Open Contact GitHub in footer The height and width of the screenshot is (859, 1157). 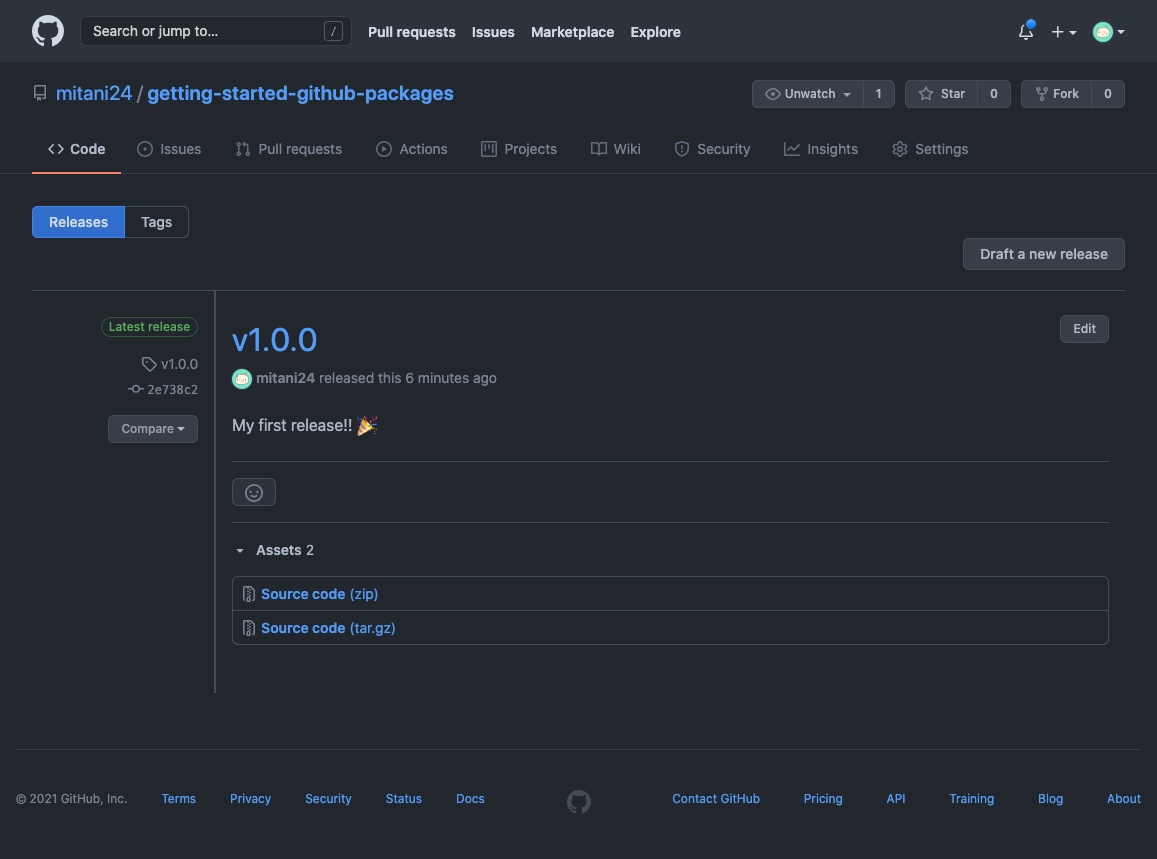[x=716, y=798]
